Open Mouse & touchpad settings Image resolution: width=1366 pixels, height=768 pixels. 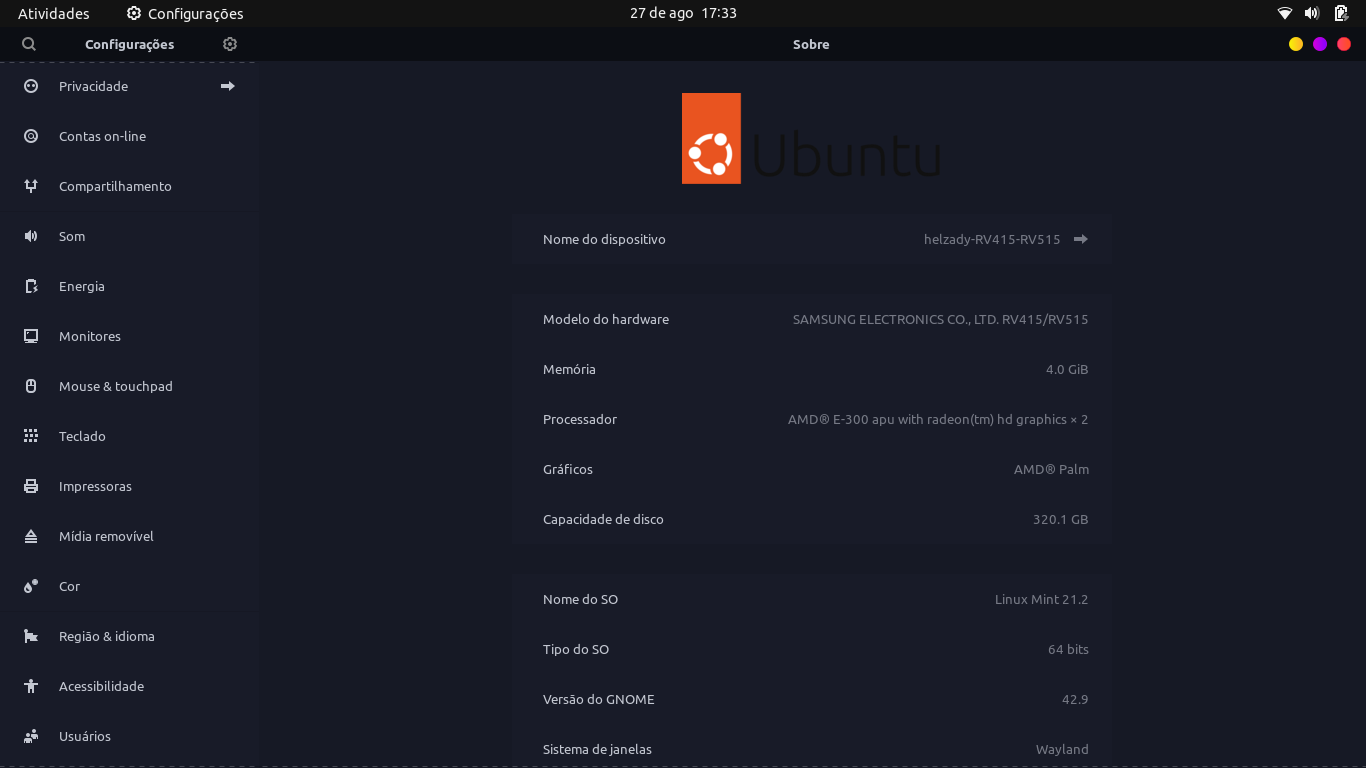129,386
